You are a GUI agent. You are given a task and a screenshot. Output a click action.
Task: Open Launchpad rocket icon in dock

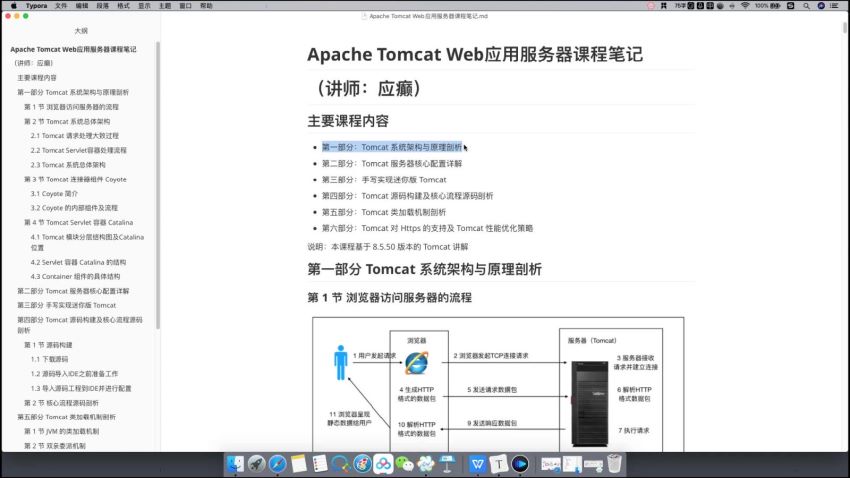(x=256, y=464)
